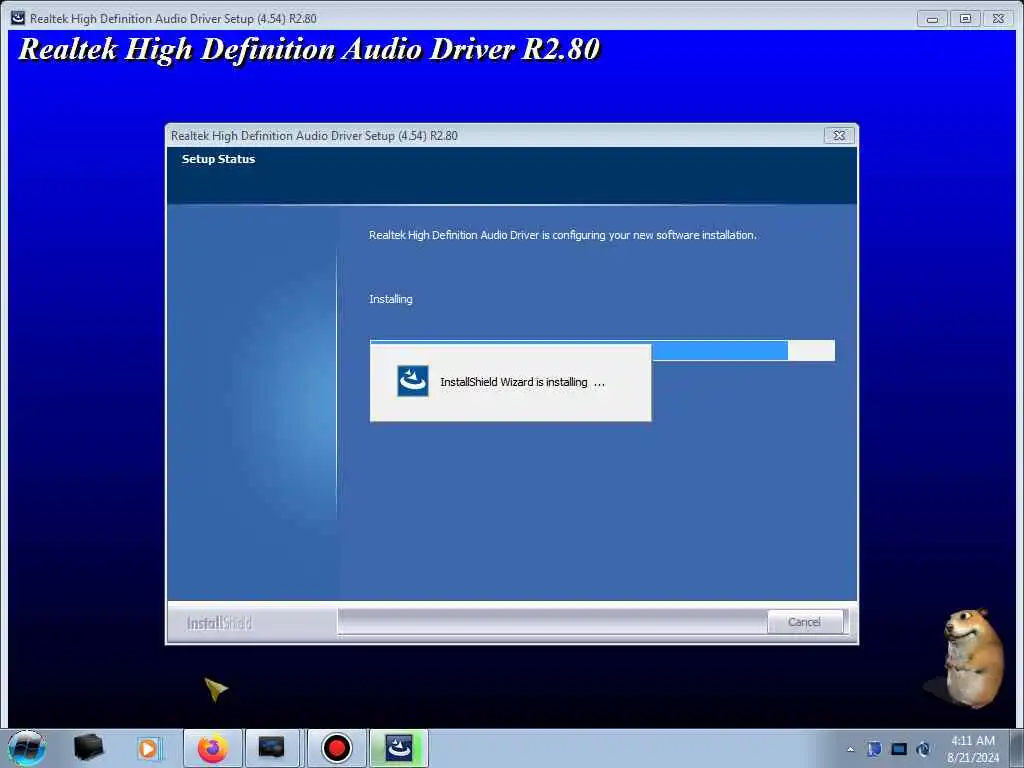This screenshot has width=1024, height=768.
Task: Open the monitor app taskbar icon
Action: tap(271, 748)
